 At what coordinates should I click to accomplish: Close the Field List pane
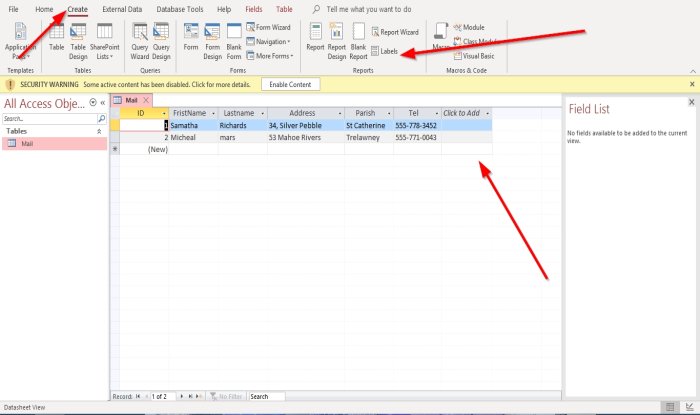[x=691, y=102]
